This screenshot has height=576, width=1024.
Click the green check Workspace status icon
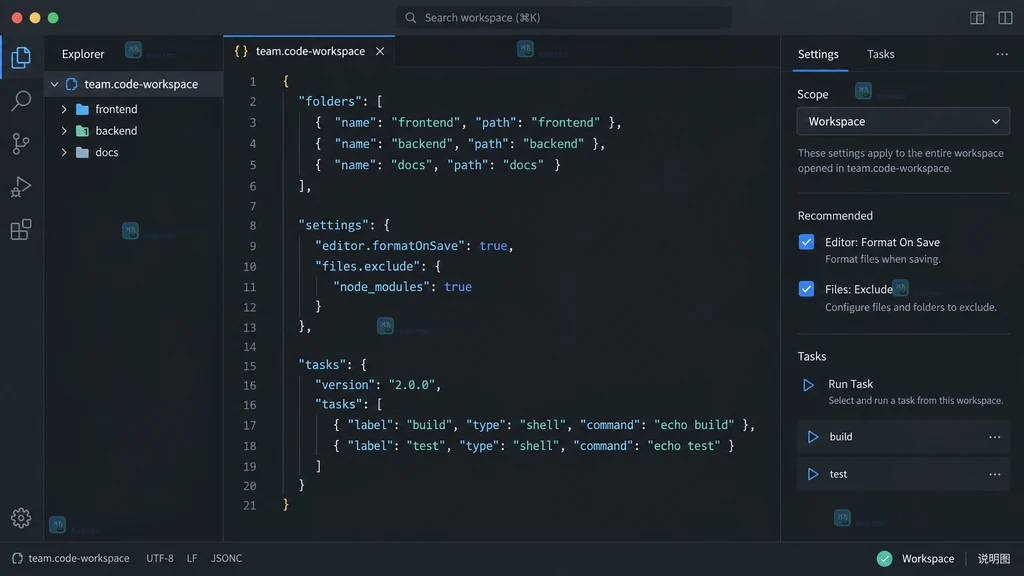coord(884,558)
